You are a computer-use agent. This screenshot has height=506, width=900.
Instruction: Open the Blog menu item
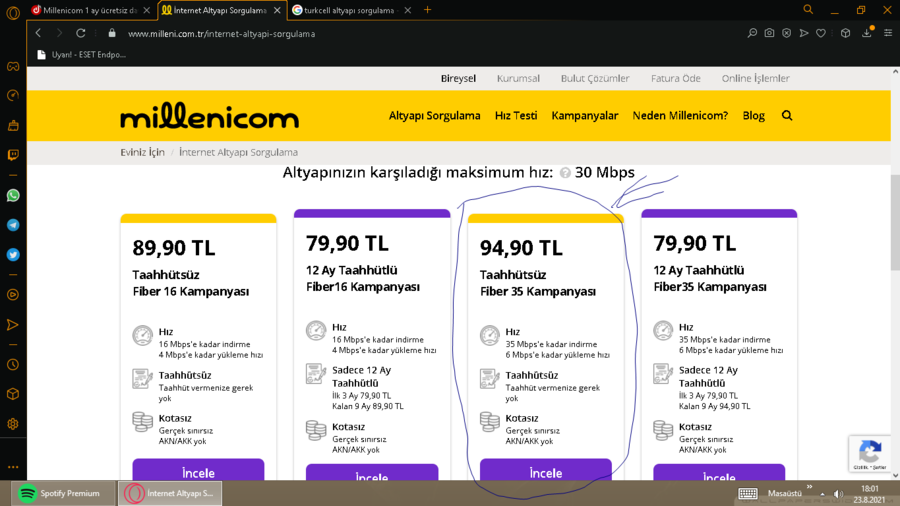pos(754,116)
